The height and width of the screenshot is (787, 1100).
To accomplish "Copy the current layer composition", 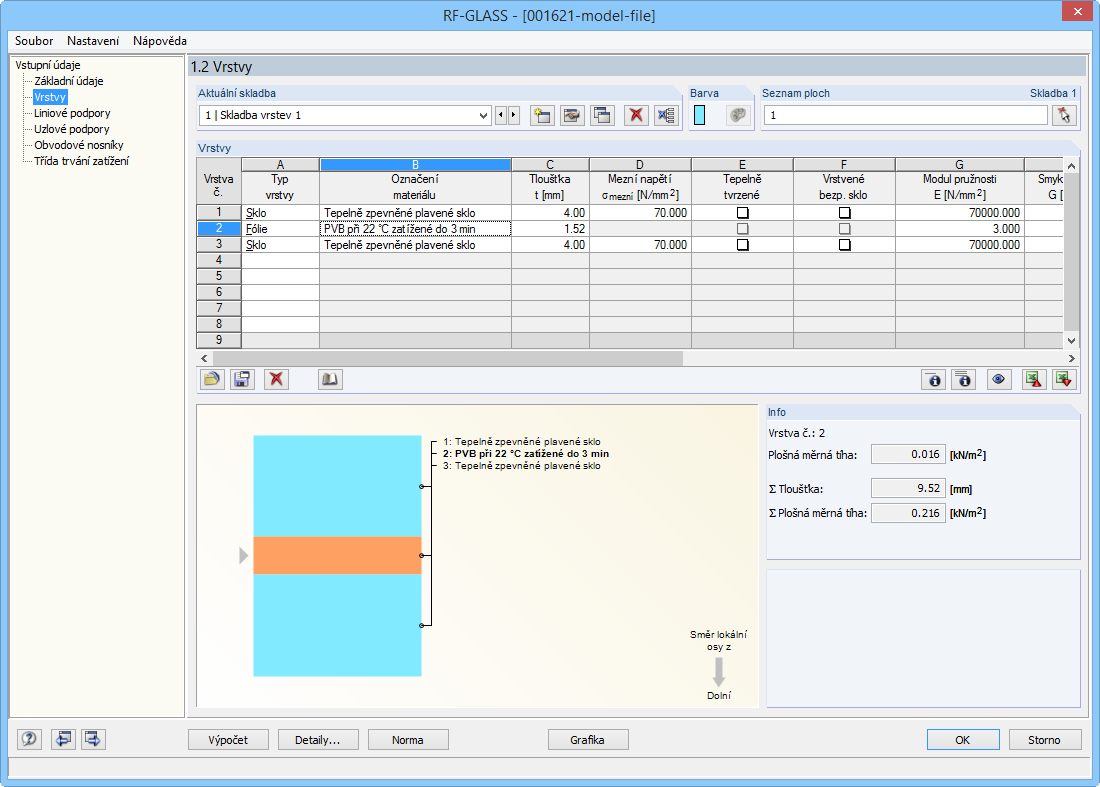I will click(x=602, y=115).
